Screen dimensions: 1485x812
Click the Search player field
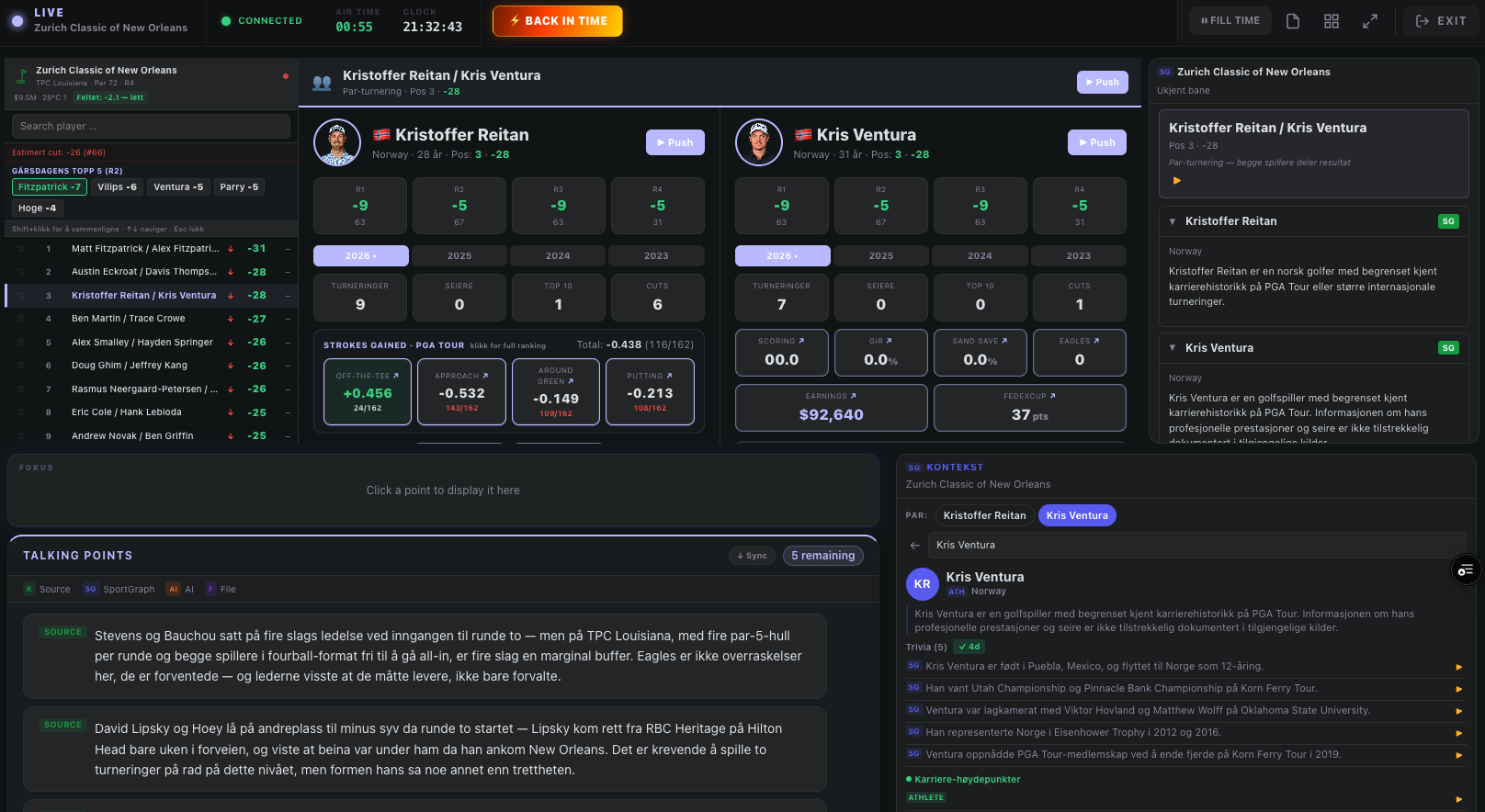point(151,127)
